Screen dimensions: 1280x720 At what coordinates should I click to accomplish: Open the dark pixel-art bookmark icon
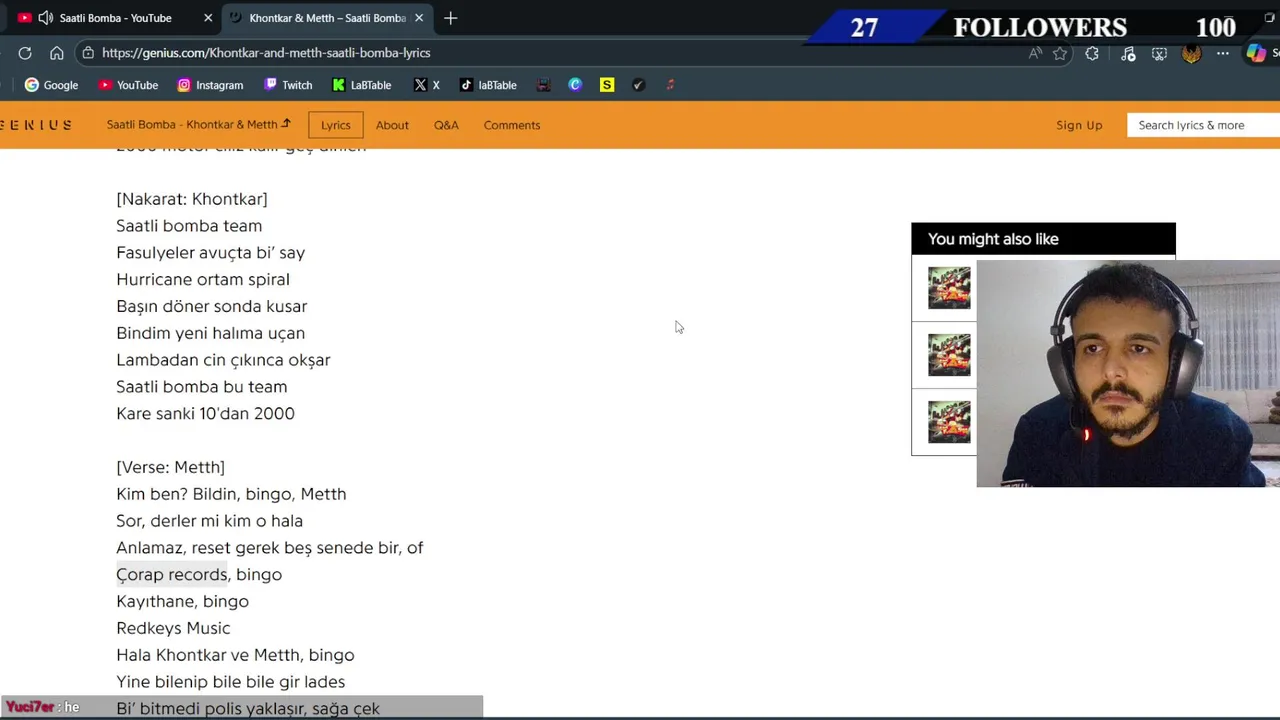pos(543,85)
